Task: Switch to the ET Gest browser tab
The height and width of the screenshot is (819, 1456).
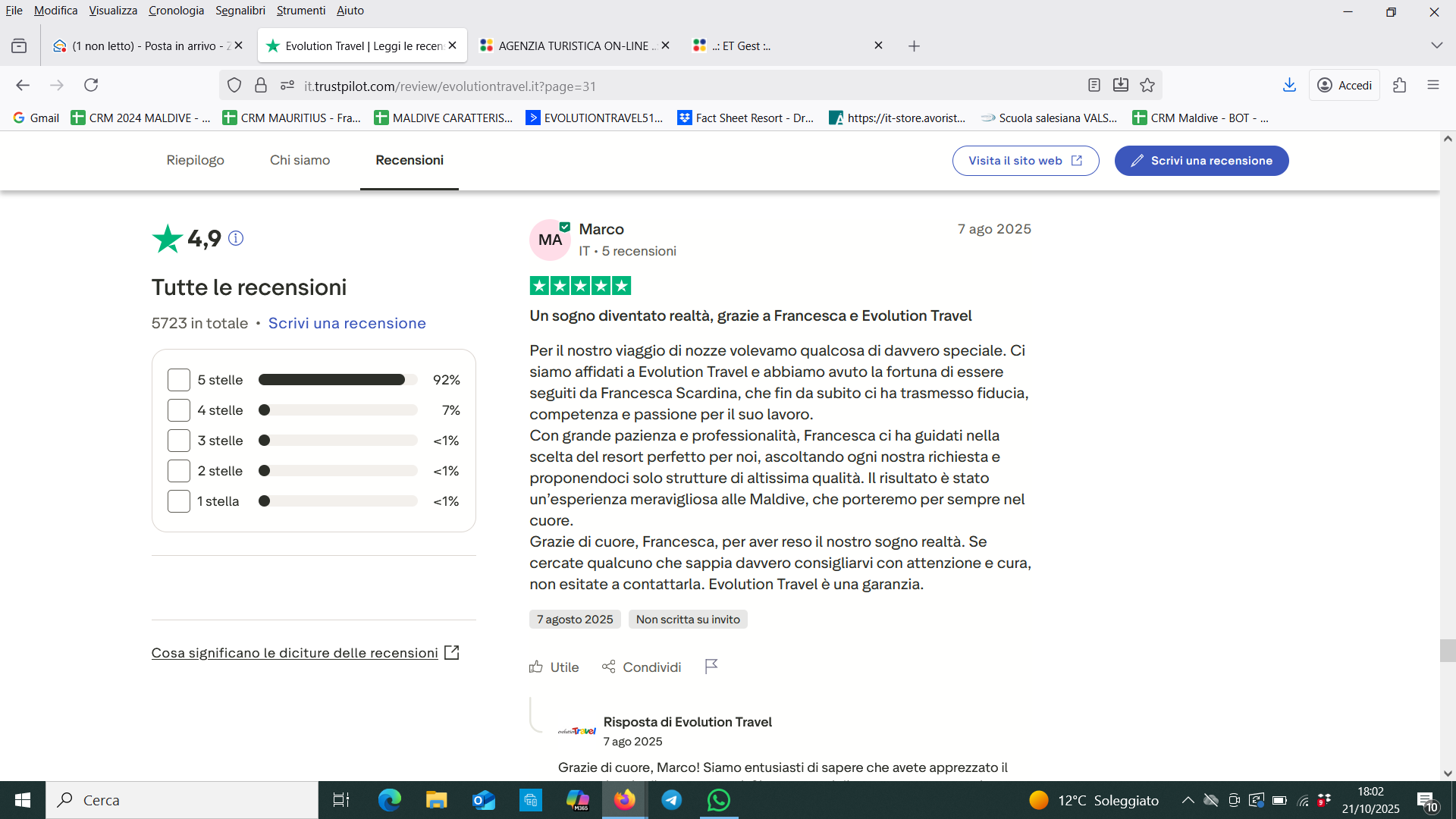Action: point(789,46)
